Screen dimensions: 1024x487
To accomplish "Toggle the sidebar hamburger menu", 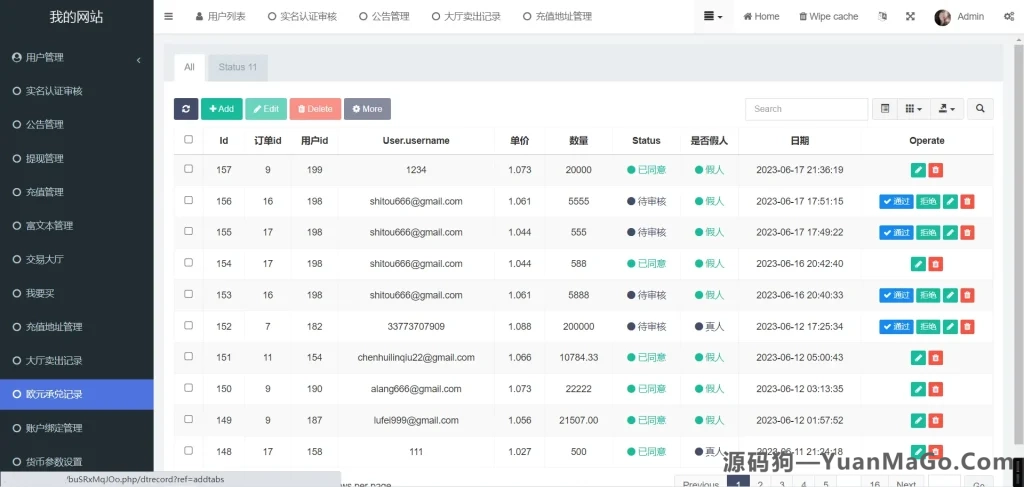I will (x=168, y=16).
